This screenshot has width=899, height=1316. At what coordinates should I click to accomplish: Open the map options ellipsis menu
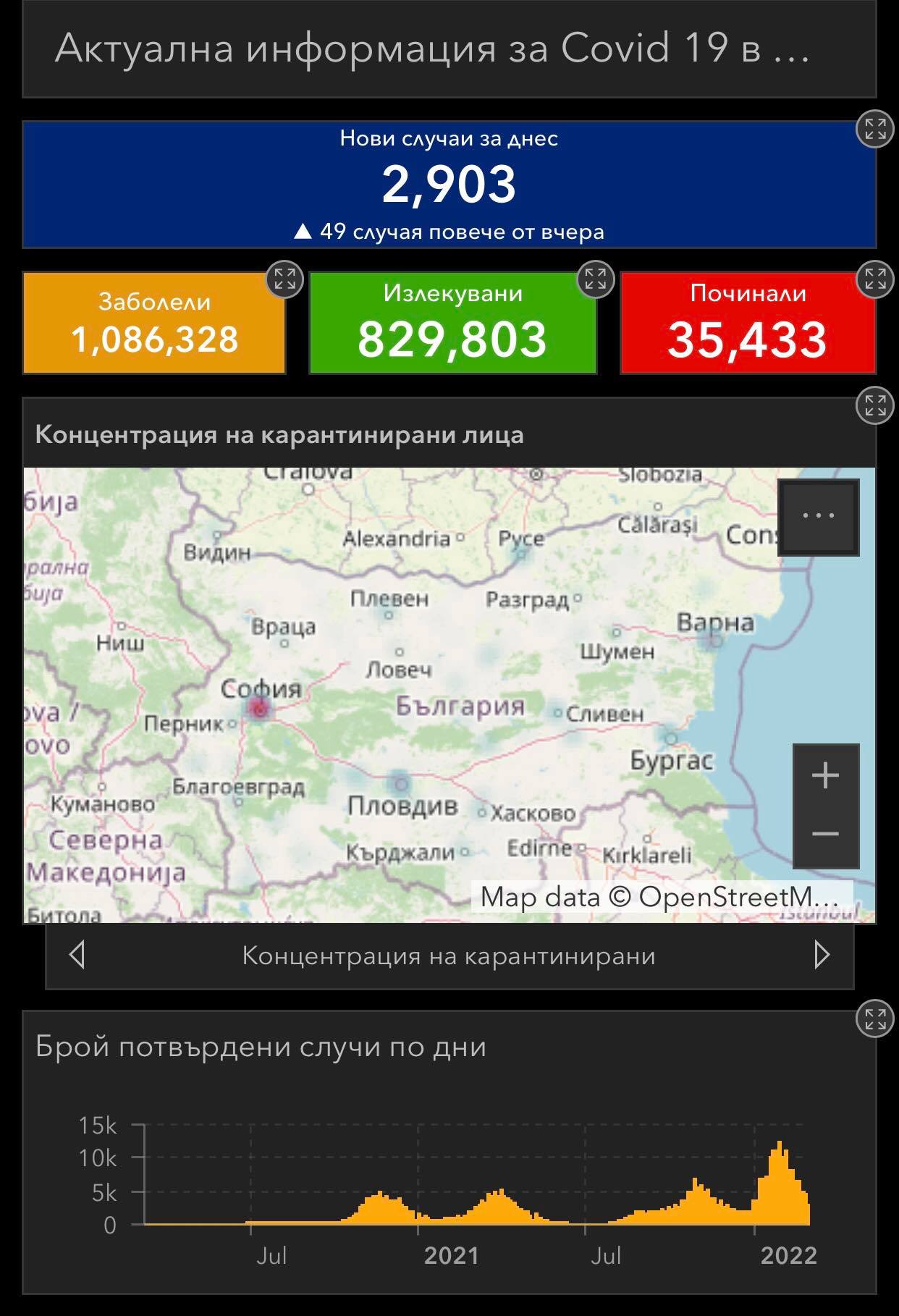point(819,516)
